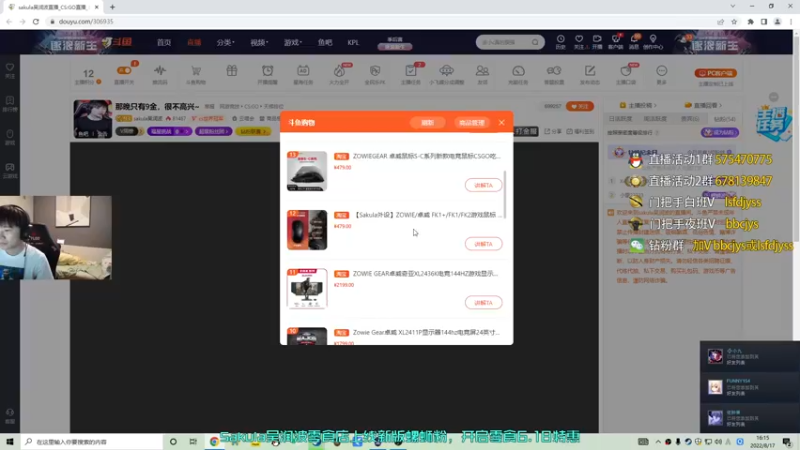Screen dimensions: 800x450
Task: Click the Douyu search input field
Action: [504, 42]
